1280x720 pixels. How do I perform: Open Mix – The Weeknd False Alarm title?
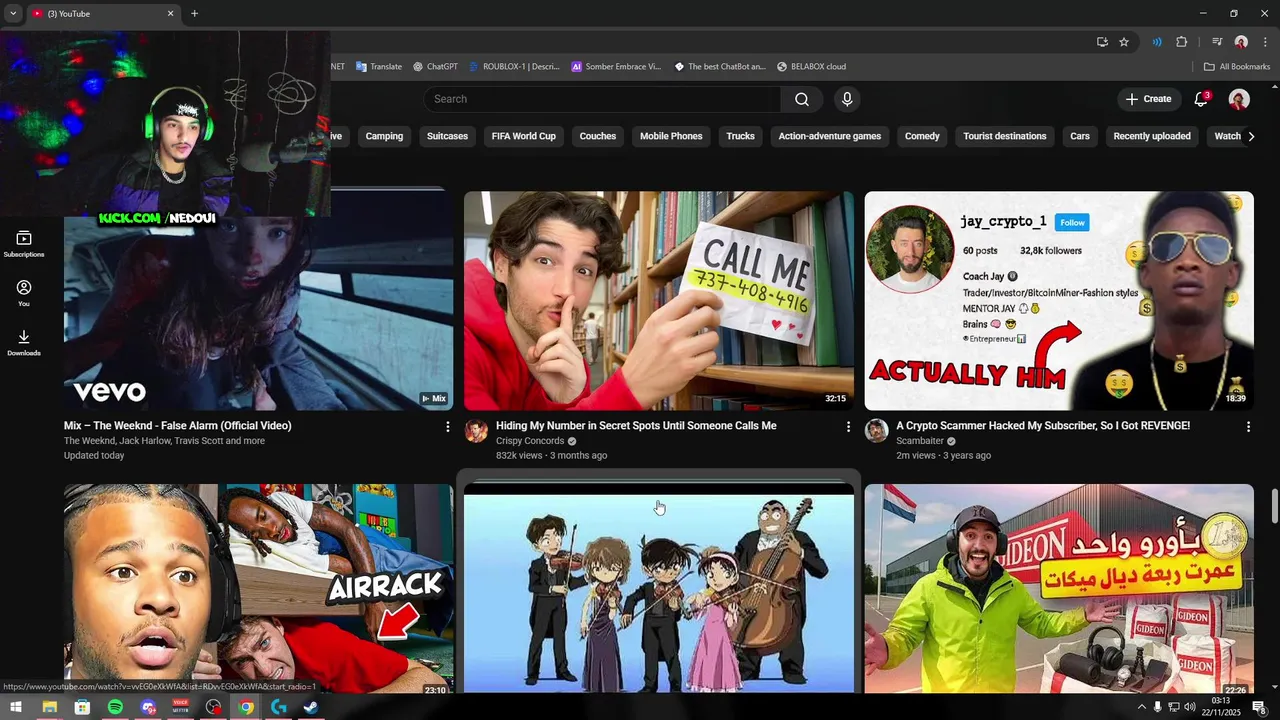[x=178, y=426]
